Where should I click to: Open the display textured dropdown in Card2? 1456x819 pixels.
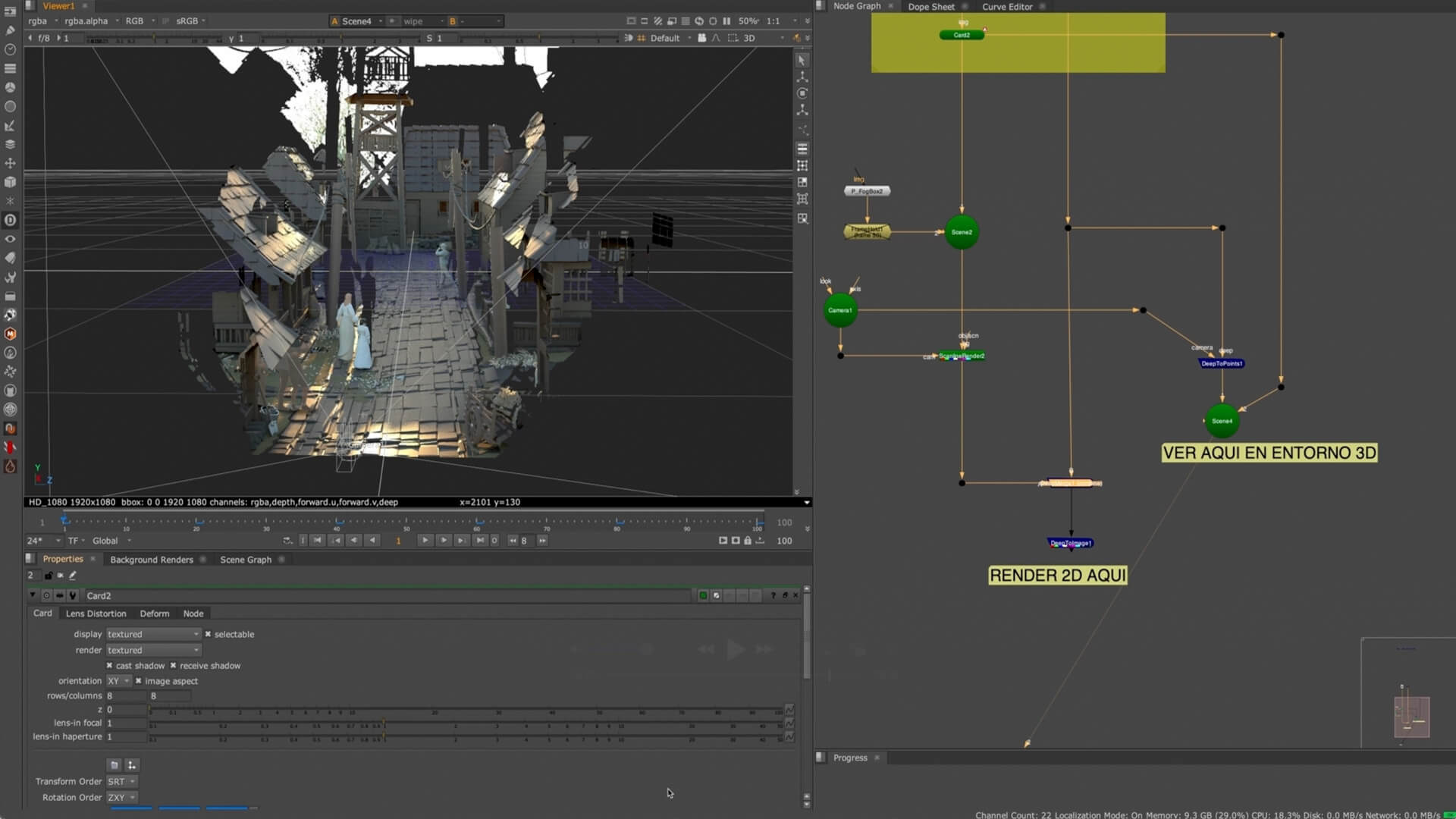click(x=152, y=634)
